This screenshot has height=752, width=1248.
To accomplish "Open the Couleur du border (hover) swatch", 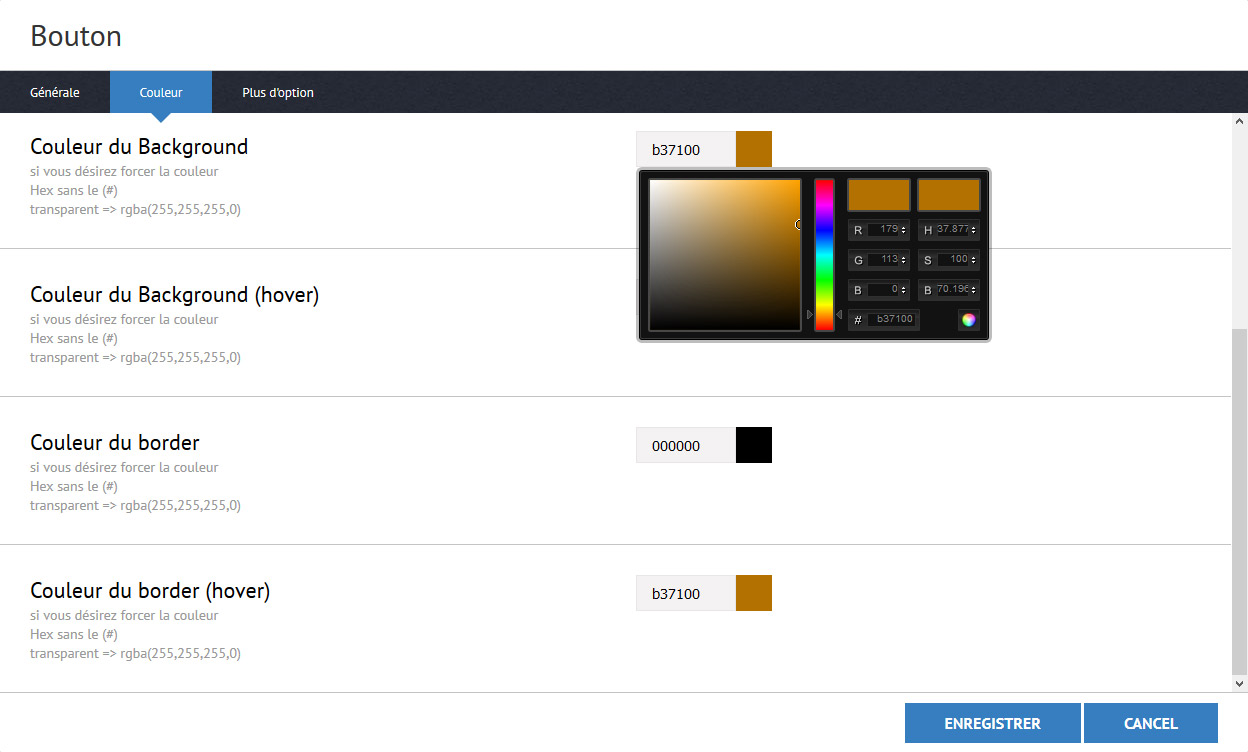I will coord(754,593).
